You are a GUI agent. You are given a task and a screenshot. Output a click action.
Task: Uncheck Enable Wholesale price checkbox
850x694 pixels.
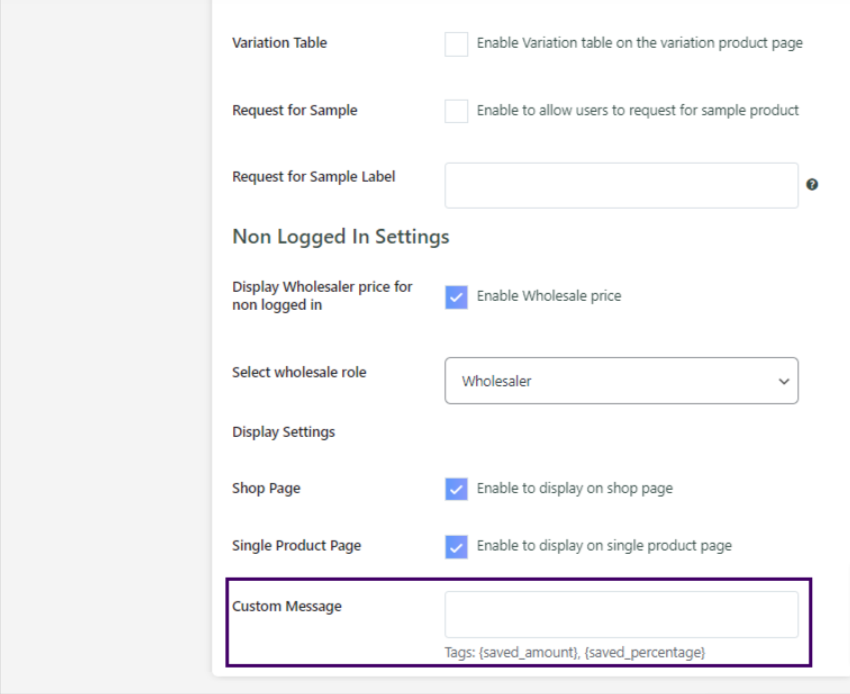456,297
